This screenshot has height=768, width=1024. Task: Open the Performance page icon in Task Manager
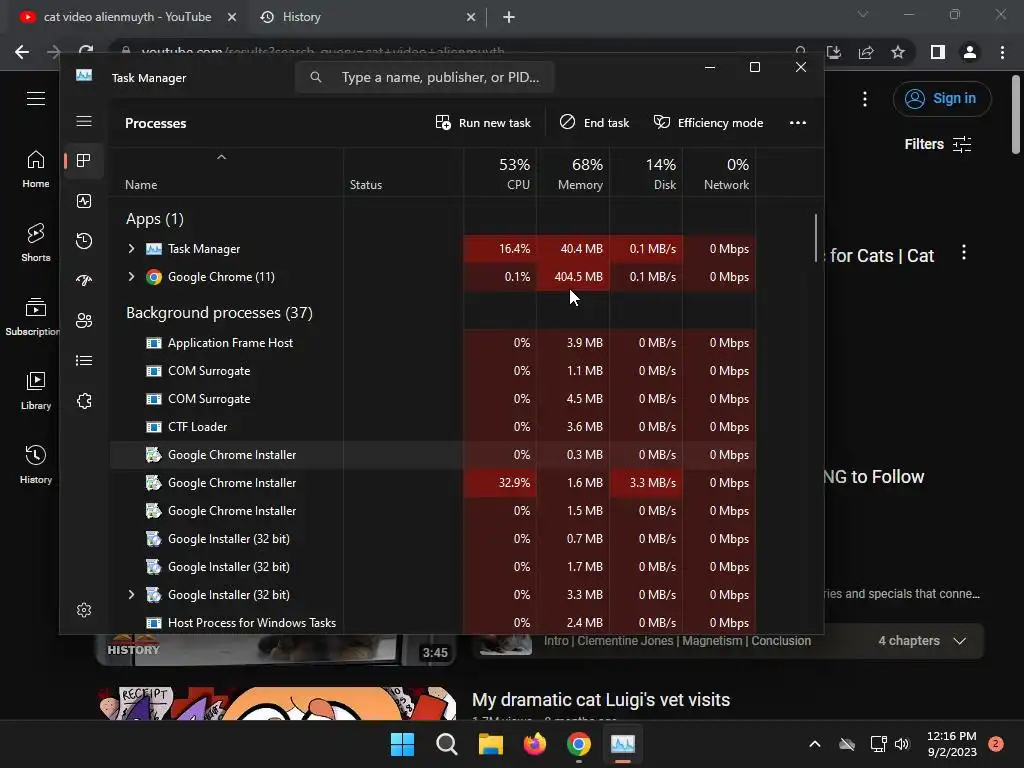click(84, 201)
